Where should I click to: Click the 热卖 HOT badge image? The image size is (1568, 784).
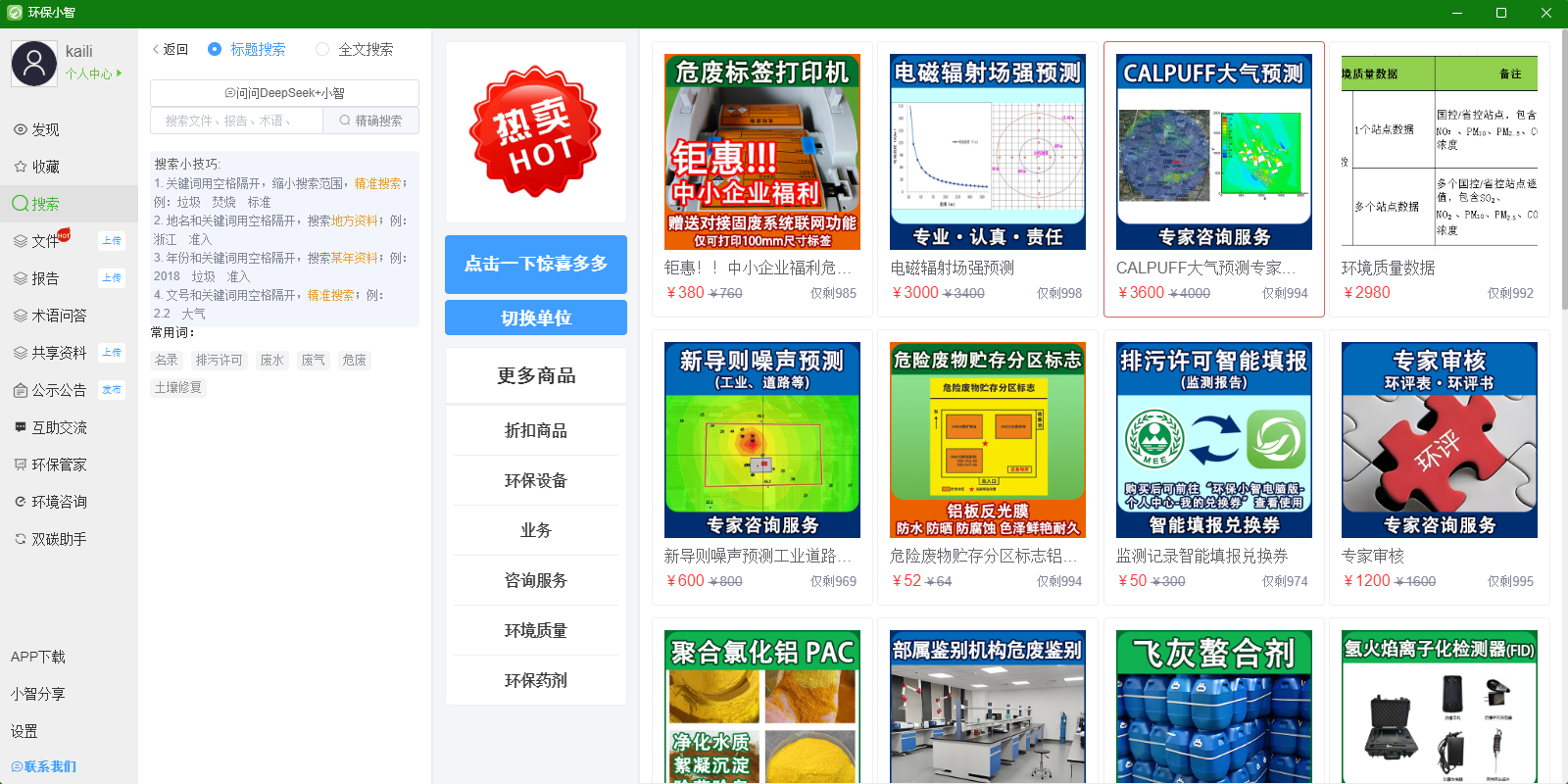coord(535,132)
